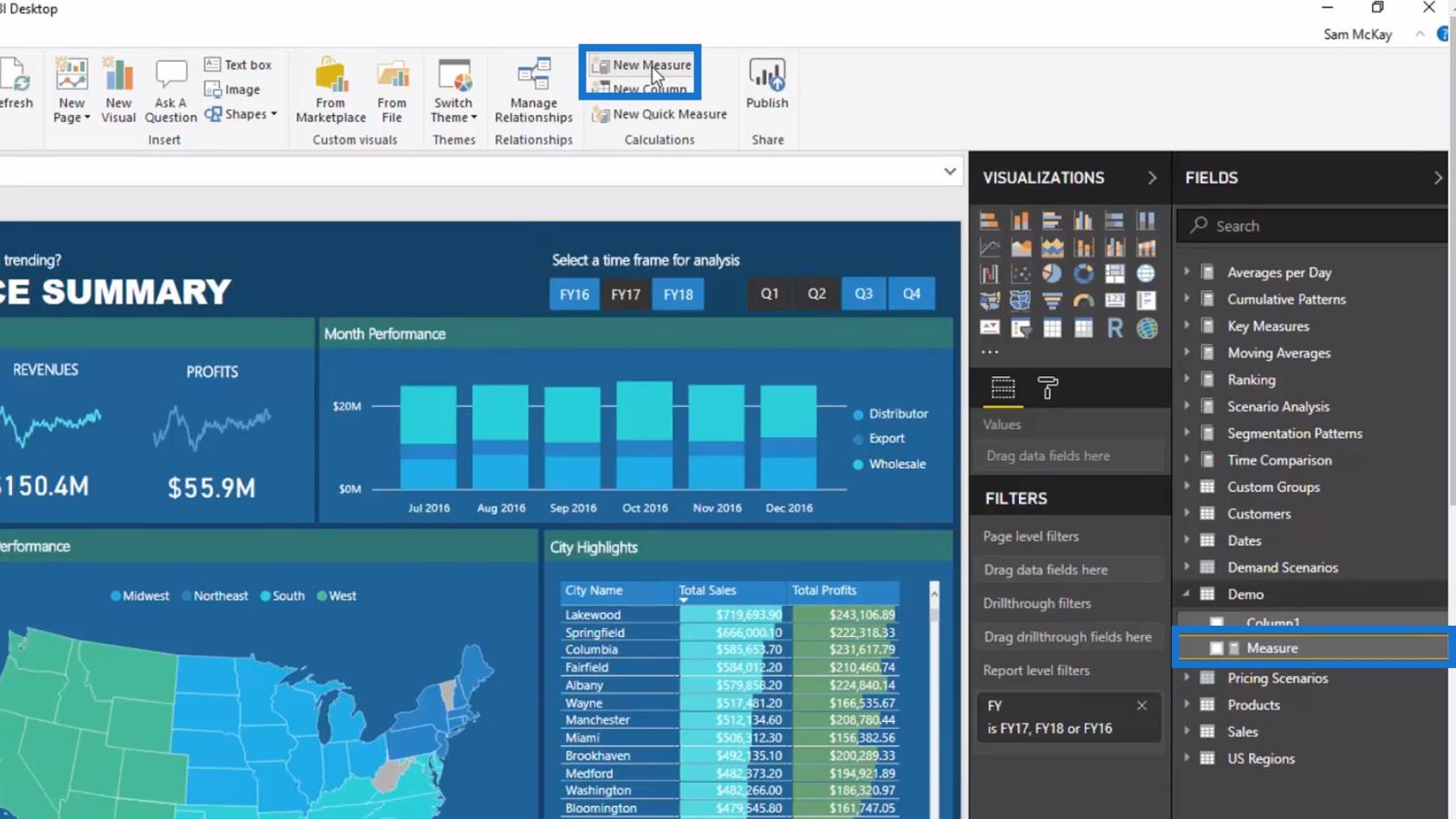Expand the Key Measures table
The width and height of the screenshot is (1456, 819).
tap(1187, 326)
